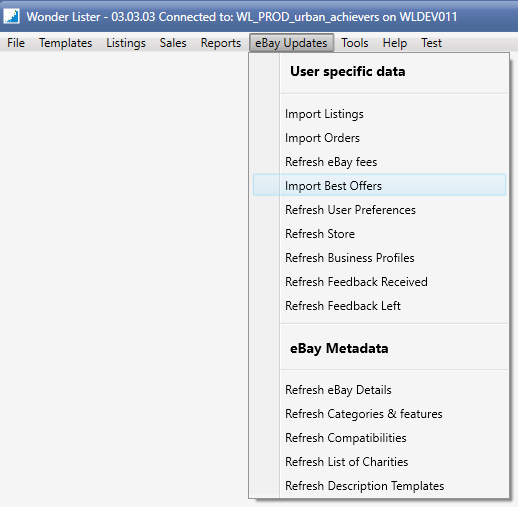Open the Tools menu
Image resolution: width=518 pixels, height=507 pixels.
click(x=355, y=43)
